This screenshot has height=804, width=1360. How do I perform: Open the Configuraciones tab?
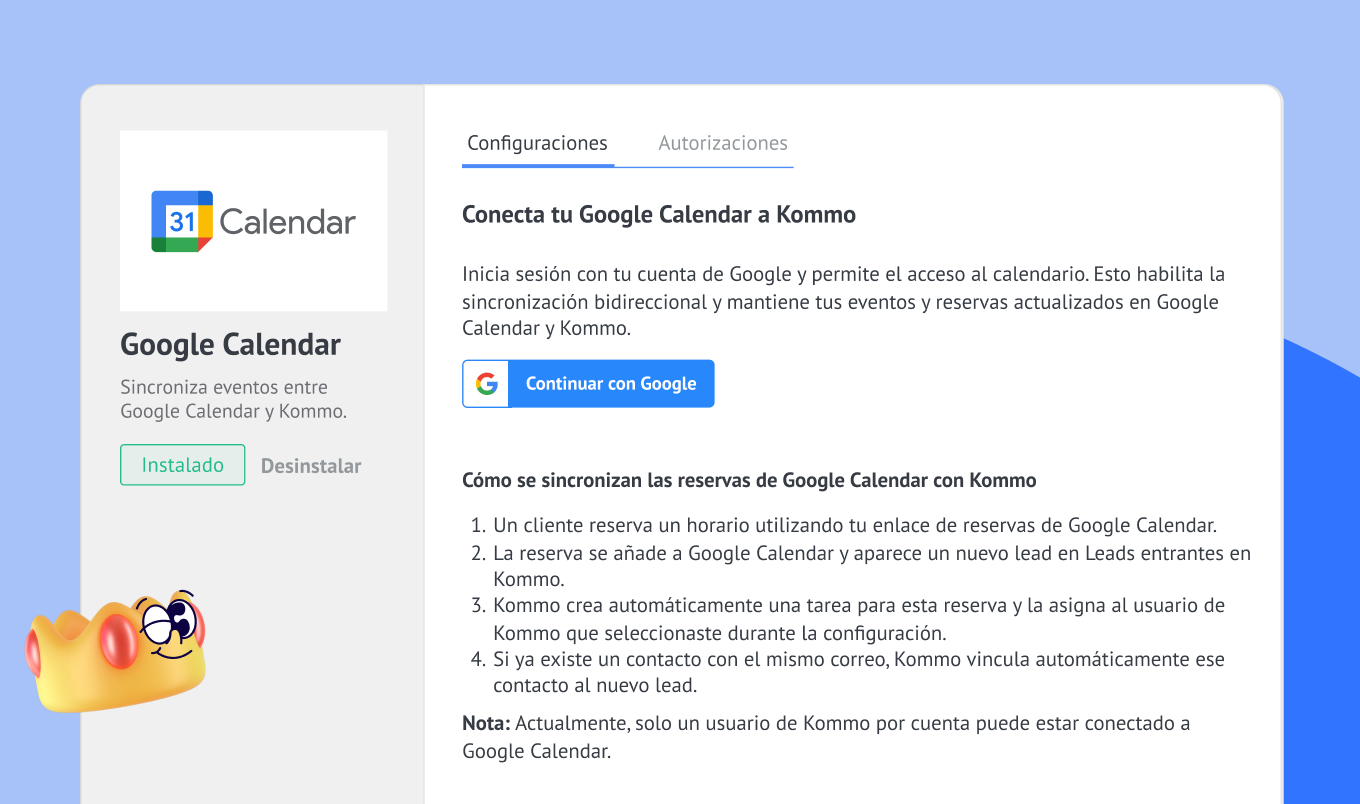point(537,143)
